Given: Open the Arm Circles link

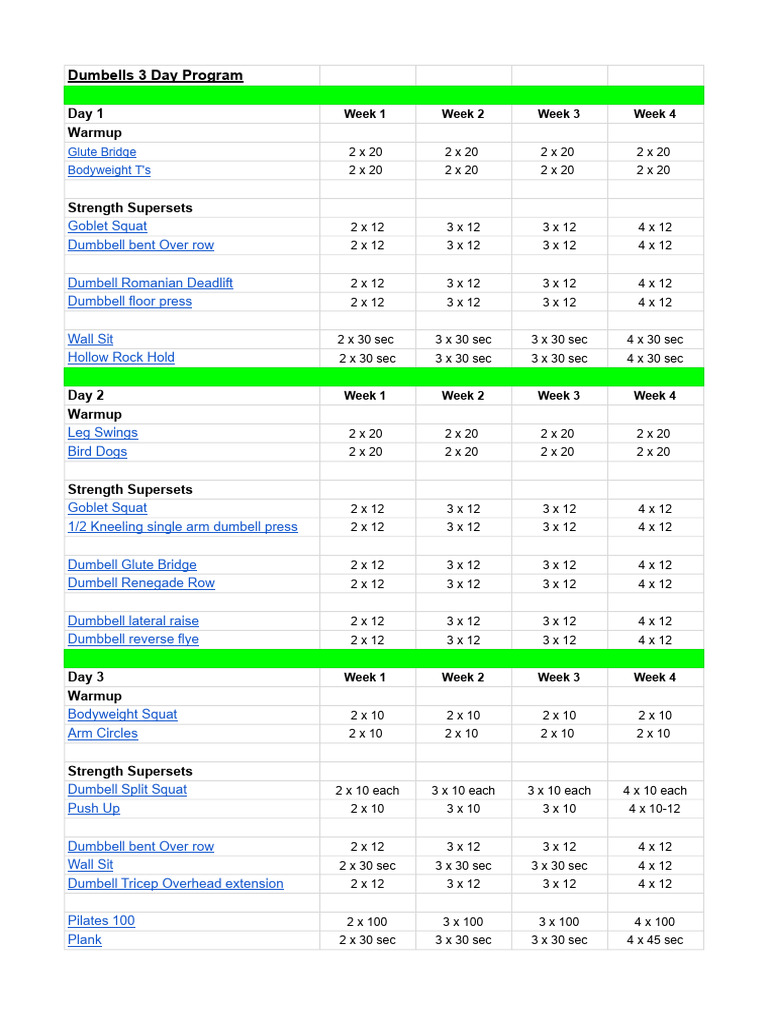Looking at the screenshot, I should [x=103, y=733].
